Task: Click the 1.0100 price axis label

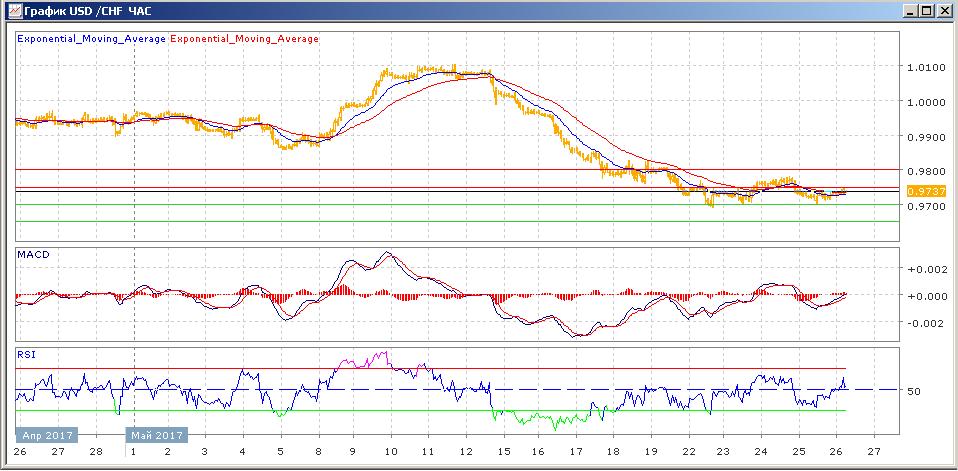Action: point(923,68)
